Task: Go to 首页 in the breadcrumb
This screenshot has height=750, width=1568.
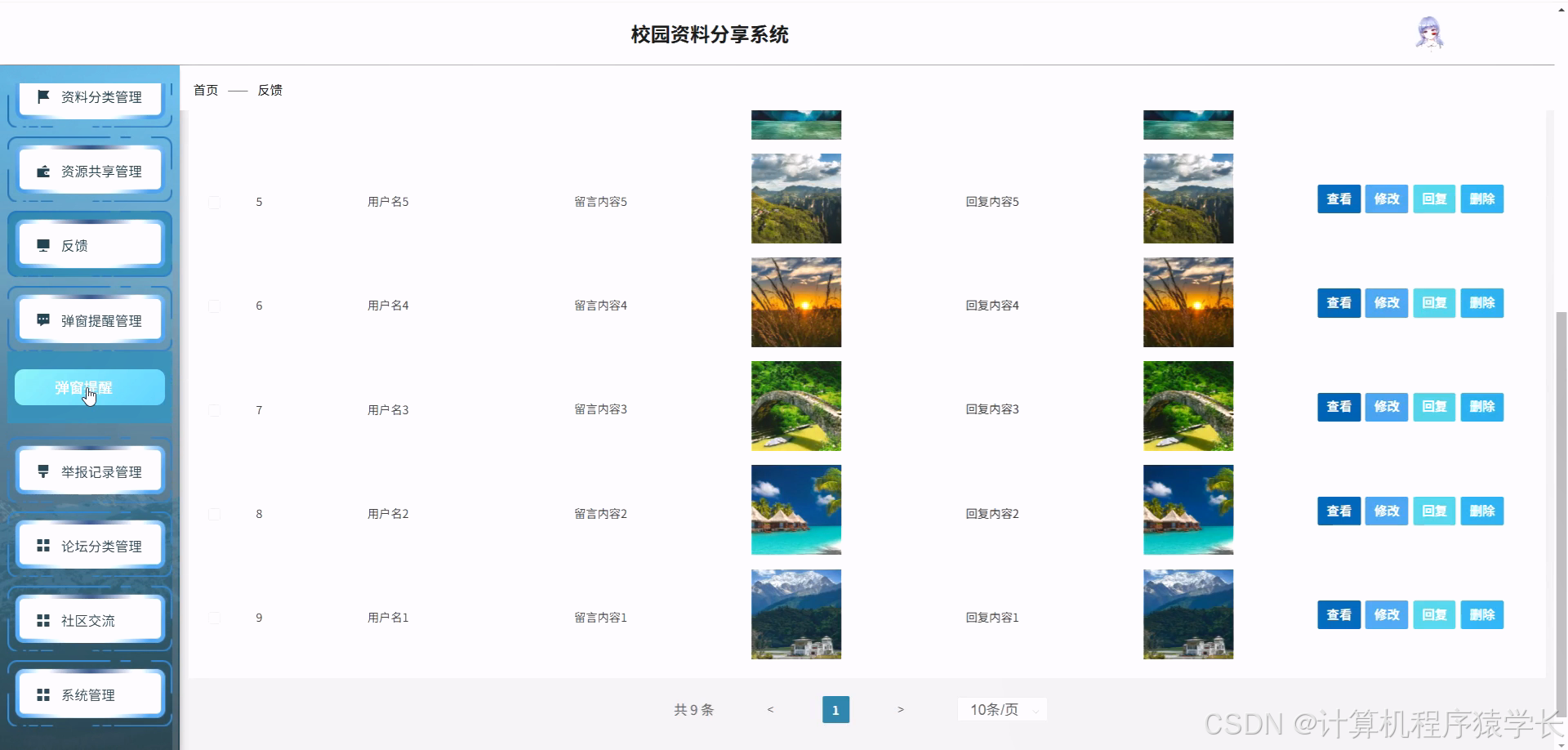Action: (x=205, y=90)
